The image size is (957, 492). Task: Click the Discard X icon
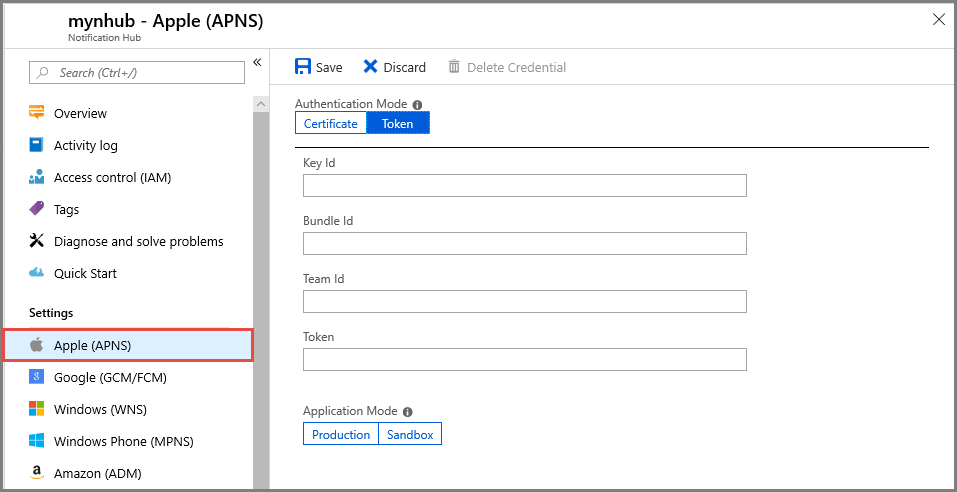370,67
